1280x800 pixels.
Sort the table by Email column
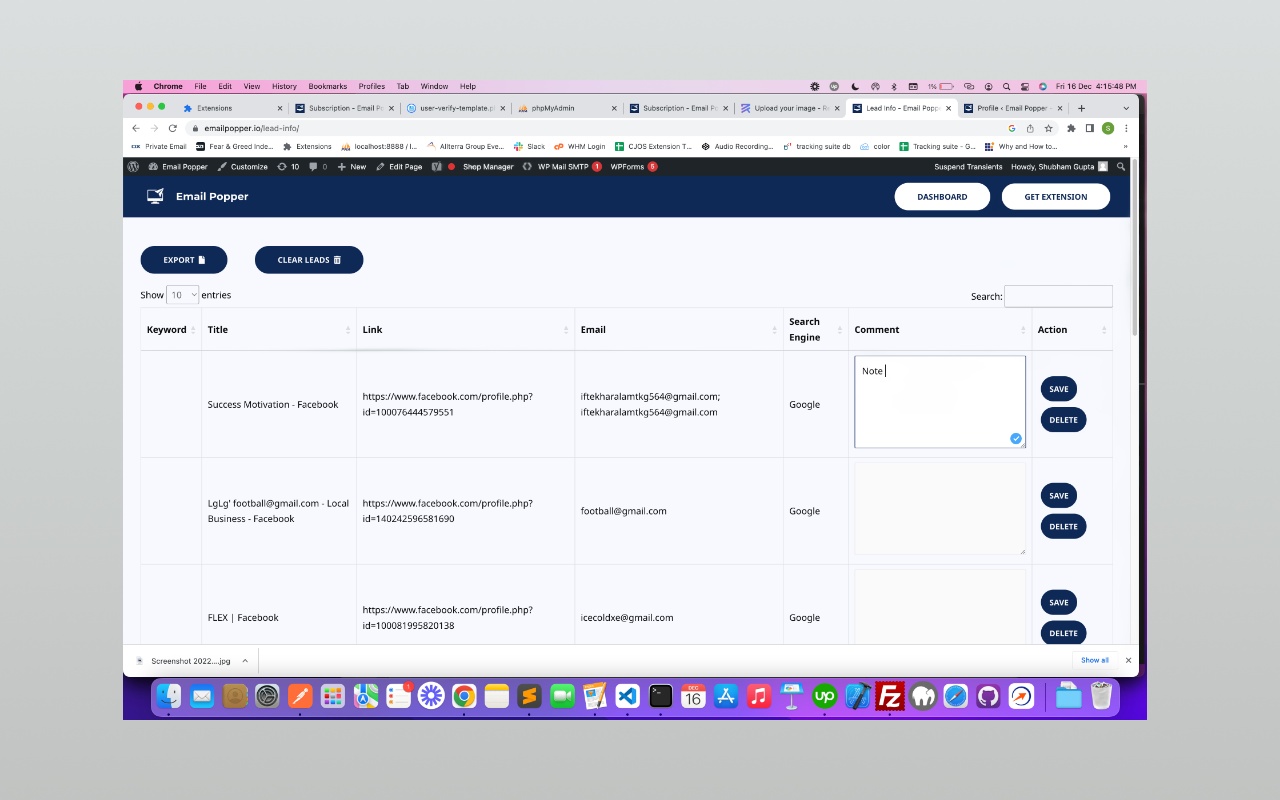tap(678, 330)
